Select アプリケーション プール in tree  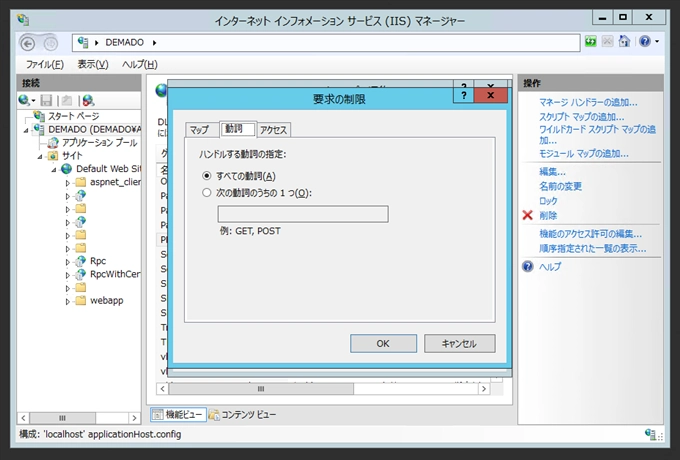click(x=99, y=143)
